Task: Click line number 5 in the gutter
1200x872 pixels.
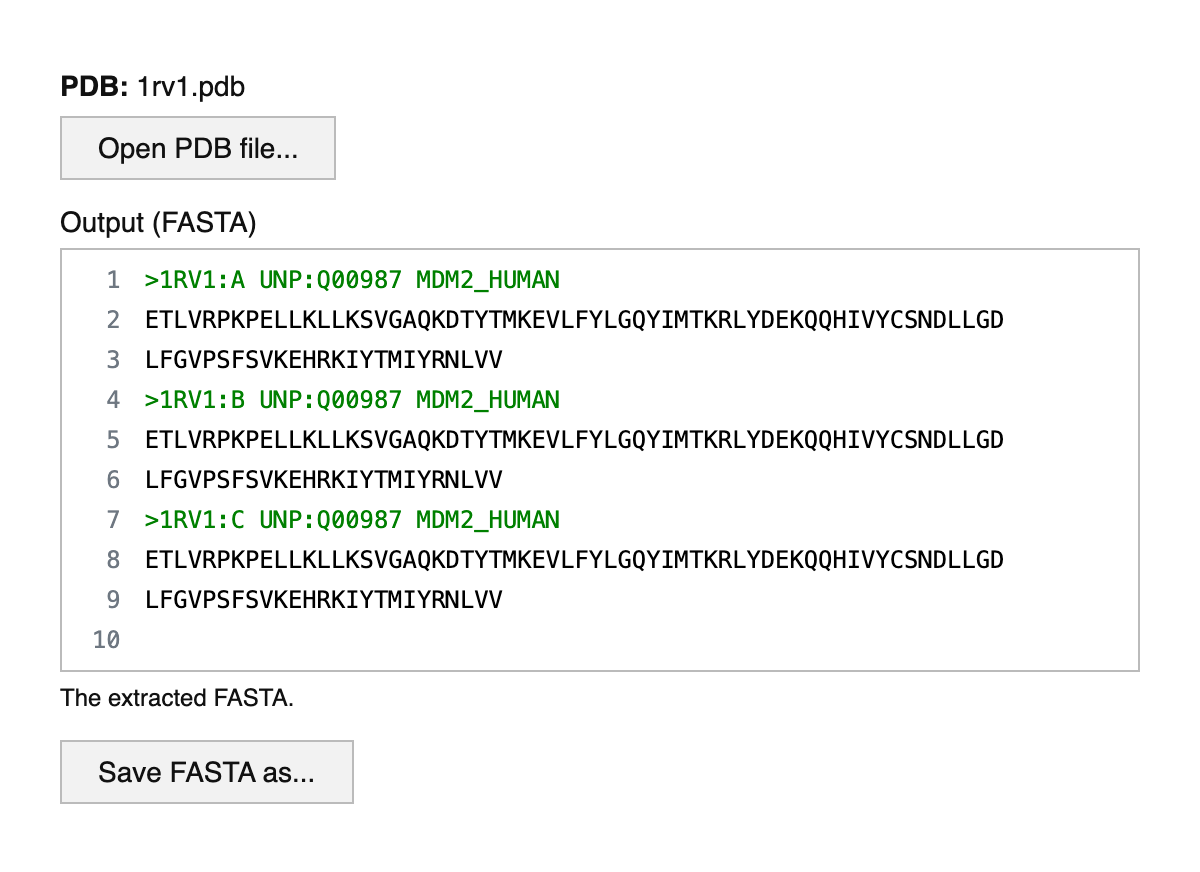Action: pos(113,440)
